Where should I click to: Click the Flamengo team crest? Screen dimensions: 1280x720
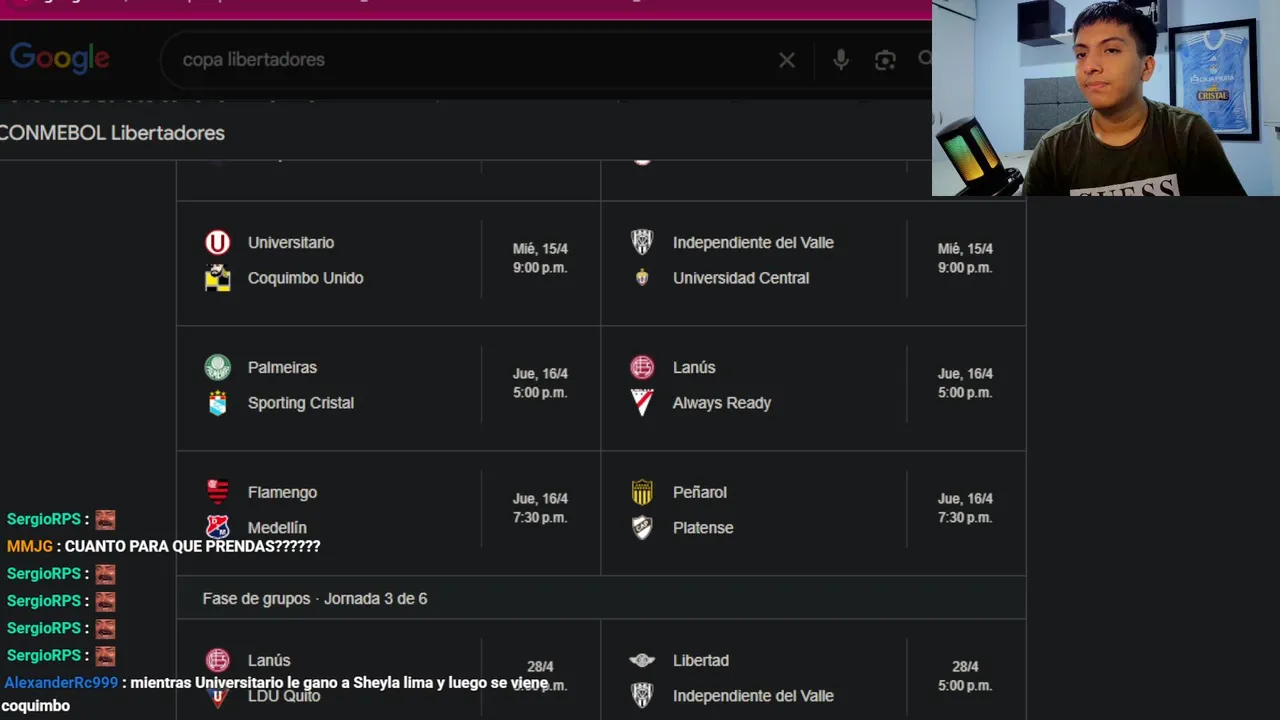(217, 492)
